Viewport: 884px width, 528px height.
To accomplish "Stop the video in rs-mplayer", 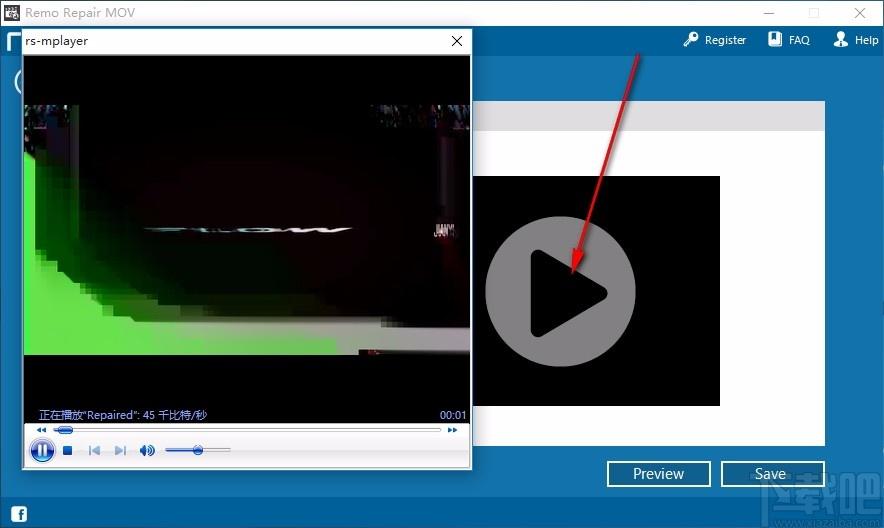I will click(x=68, y=450).
